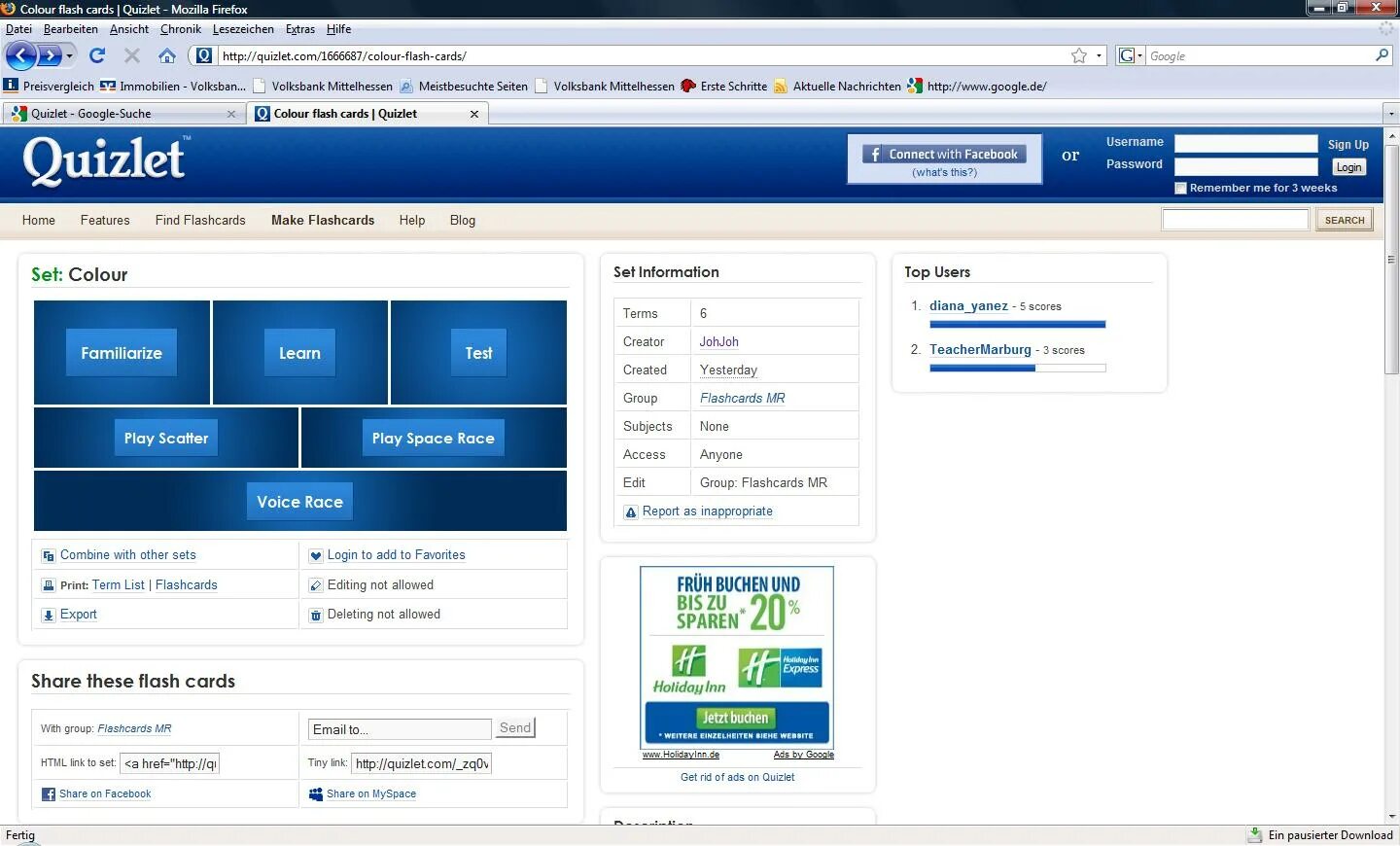Click the Holiday Inn advertisement banner
This screenshot has width=1400, height=846.
[x=737, y=657]
